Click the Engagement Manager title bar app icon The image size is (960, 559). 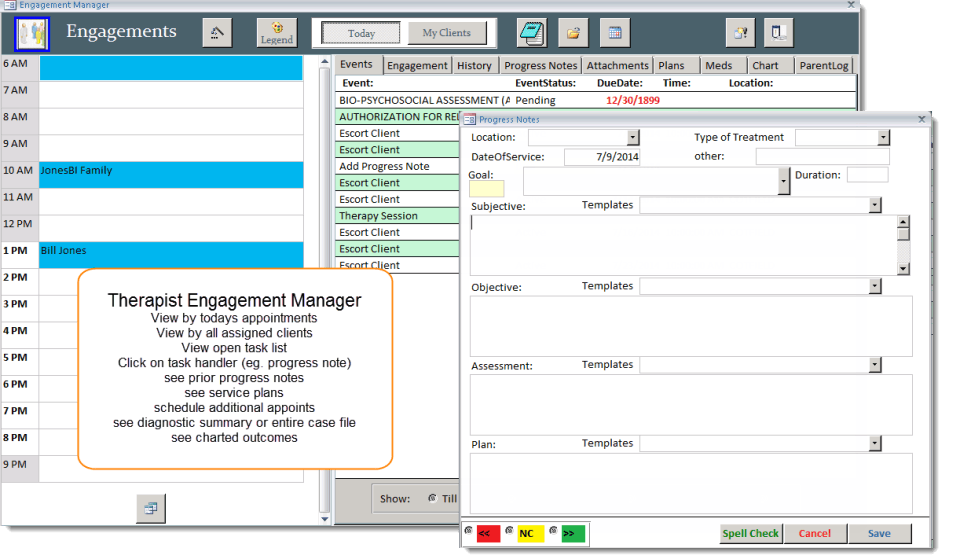(10, 5)
